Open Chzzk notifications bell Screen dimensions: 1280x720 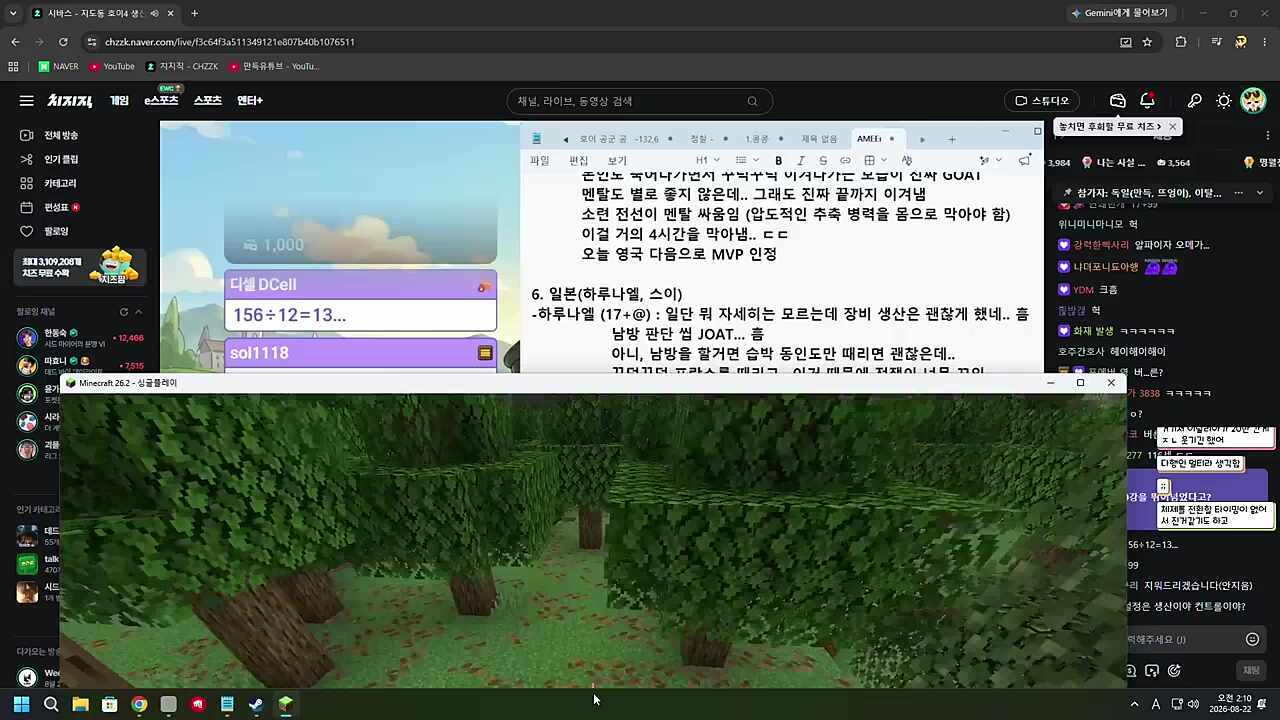(1148, 101)
